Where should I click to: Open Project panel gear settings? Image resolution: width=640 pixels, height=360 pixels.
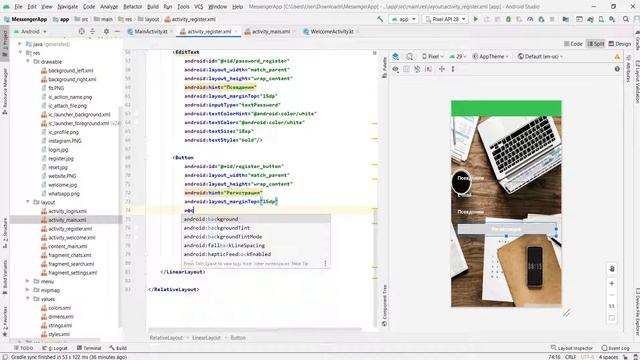(x=106, y=31)
